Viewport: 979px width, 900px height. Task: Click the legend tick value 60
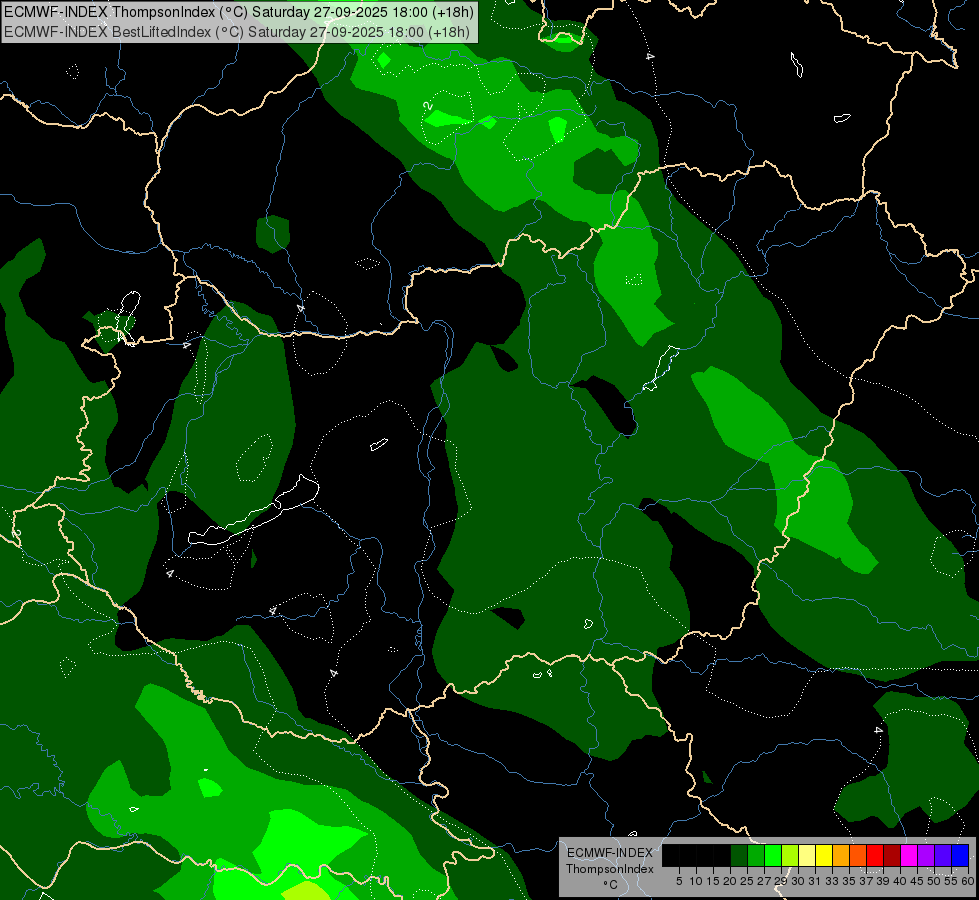point(968,881)
